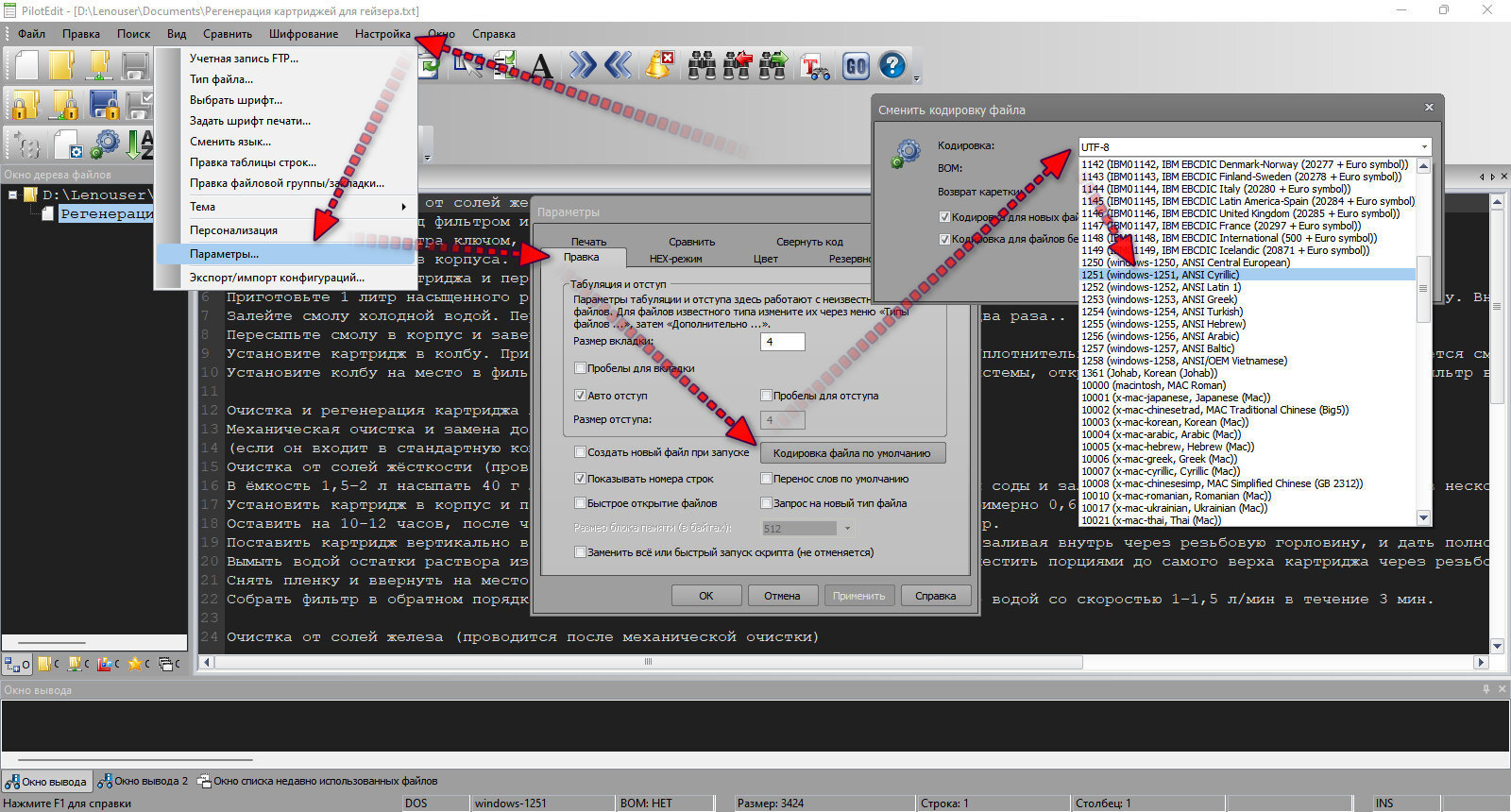Open a file using the yellow folder icon

61,65
